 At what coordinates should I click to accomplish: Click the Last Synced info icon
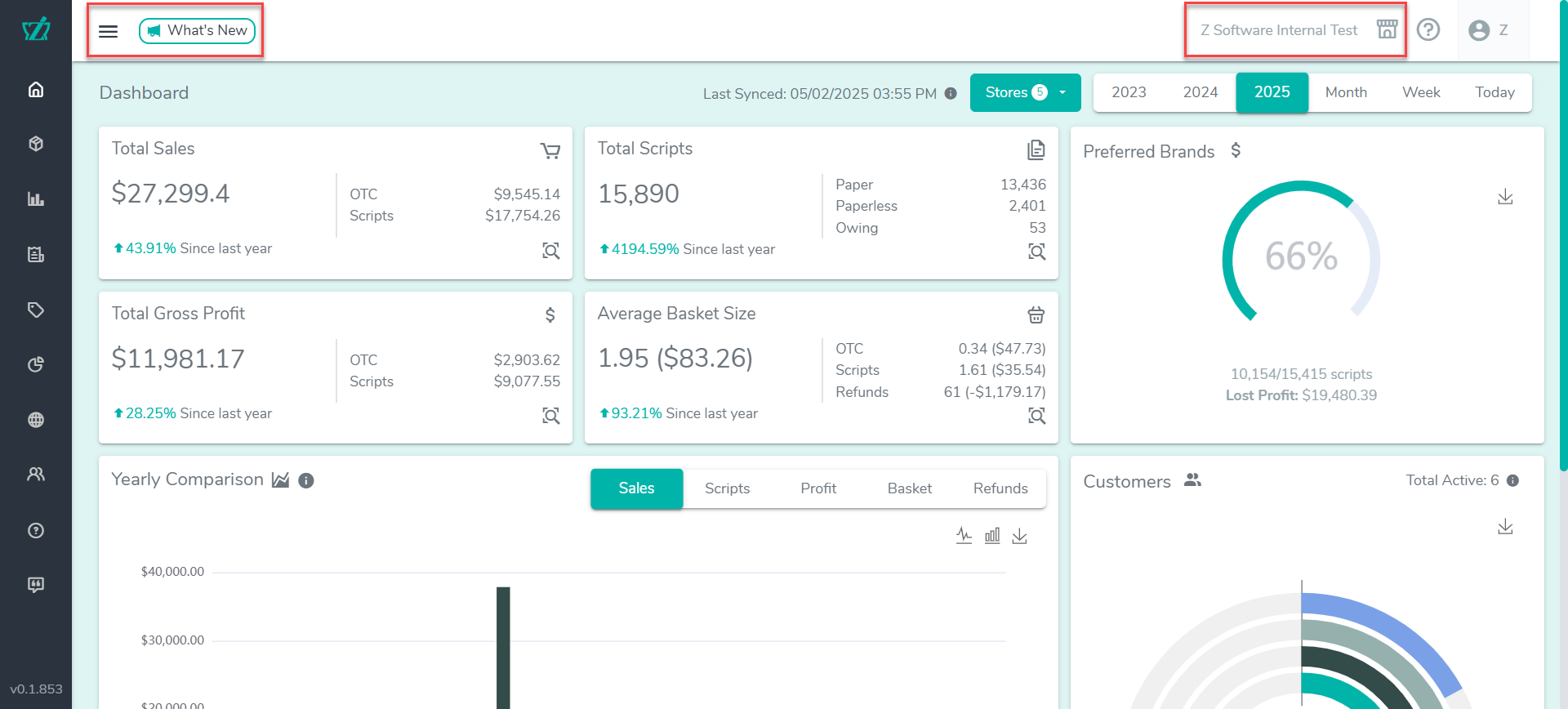pyautogui.click(x=951, y=93)
